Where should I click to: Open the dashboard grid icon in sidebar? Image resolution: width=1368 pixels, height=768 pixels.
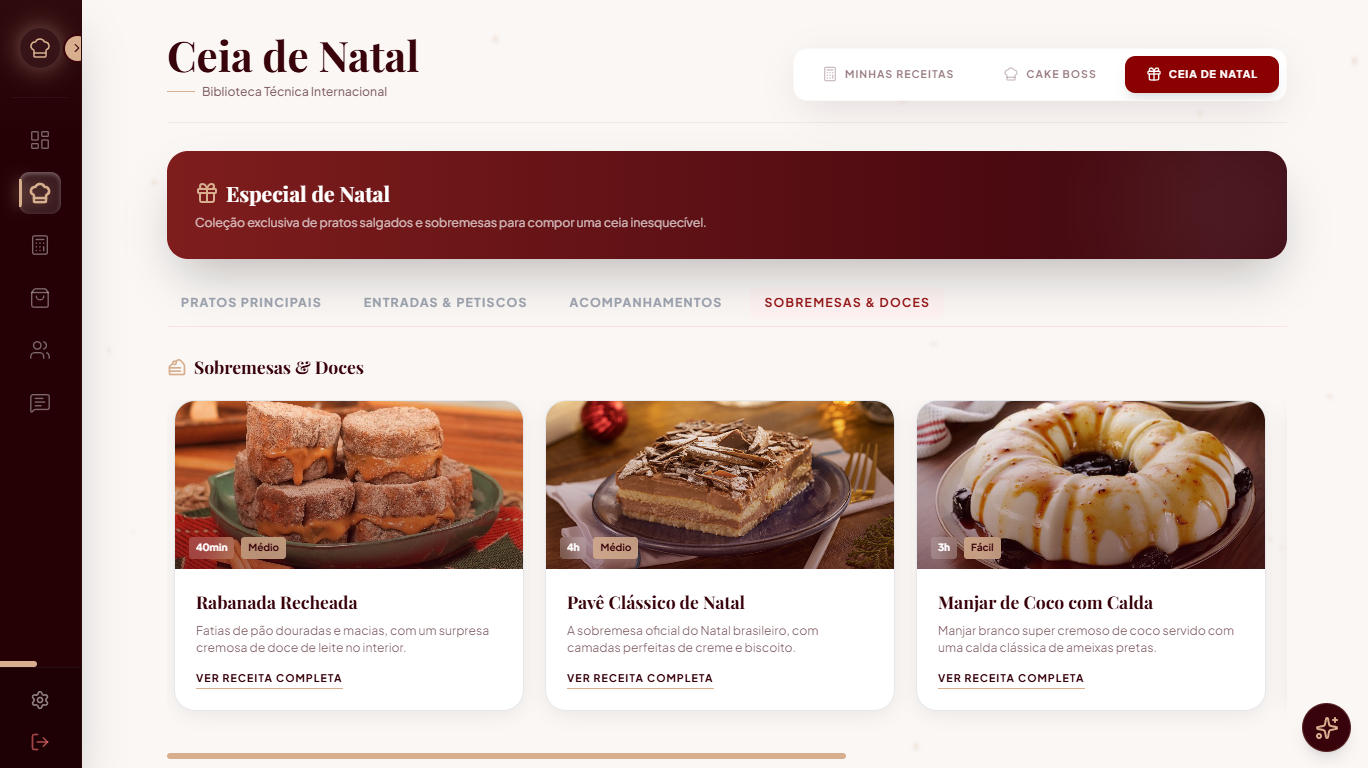click(x=40, y=140)
